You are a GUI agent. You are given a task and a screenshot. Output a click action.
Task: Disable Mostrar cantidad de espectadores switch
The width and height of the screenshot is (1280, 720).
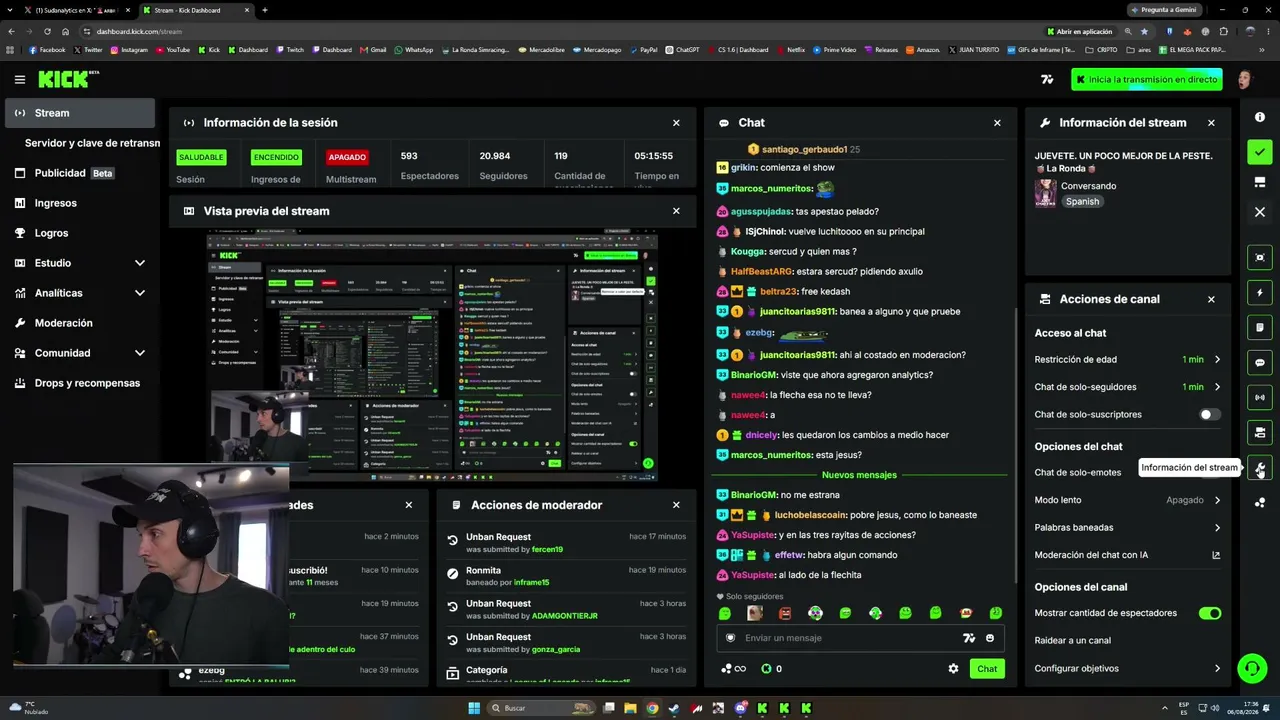(x=1210, y=613)
